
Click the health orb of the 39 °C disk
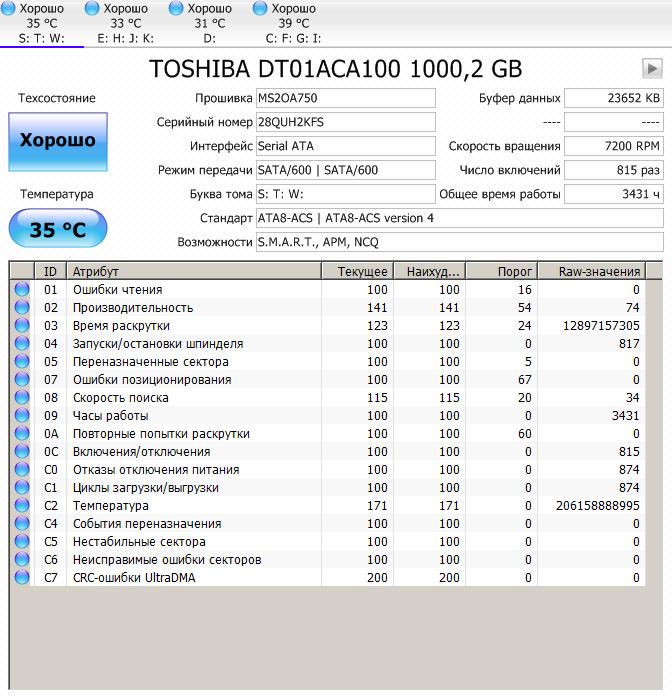263,9
